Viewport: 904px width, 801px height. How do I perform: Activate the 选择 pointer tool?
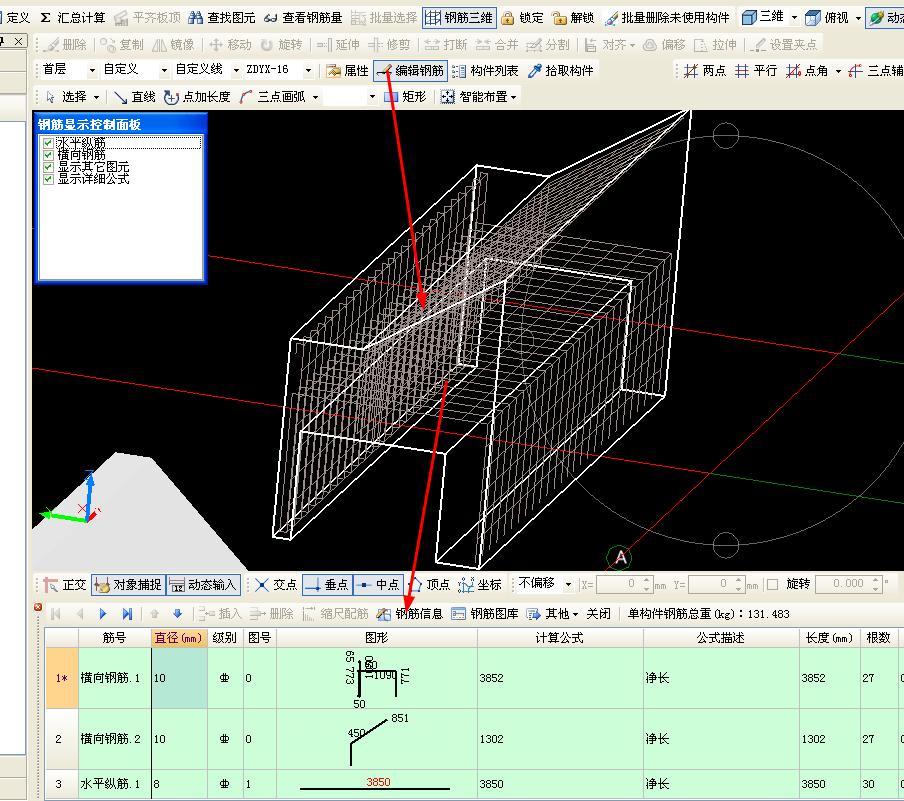pos(67,96)
